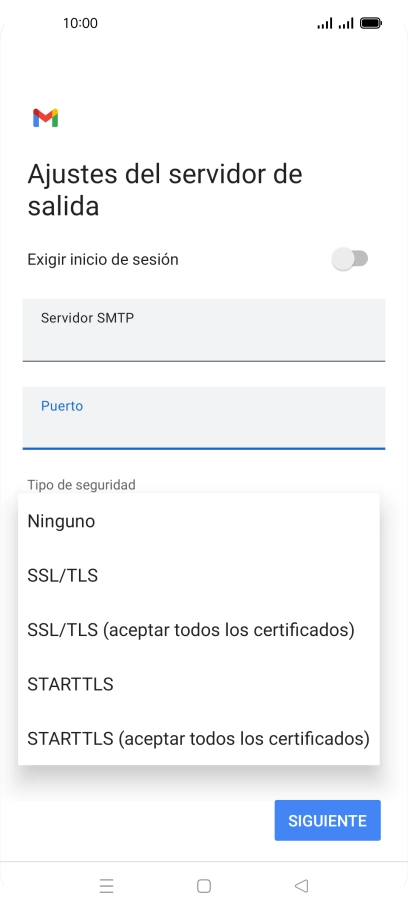This screenshot has width=408, height=911.
Task: Tap the second signal strength icon
Action: (346, 23)
